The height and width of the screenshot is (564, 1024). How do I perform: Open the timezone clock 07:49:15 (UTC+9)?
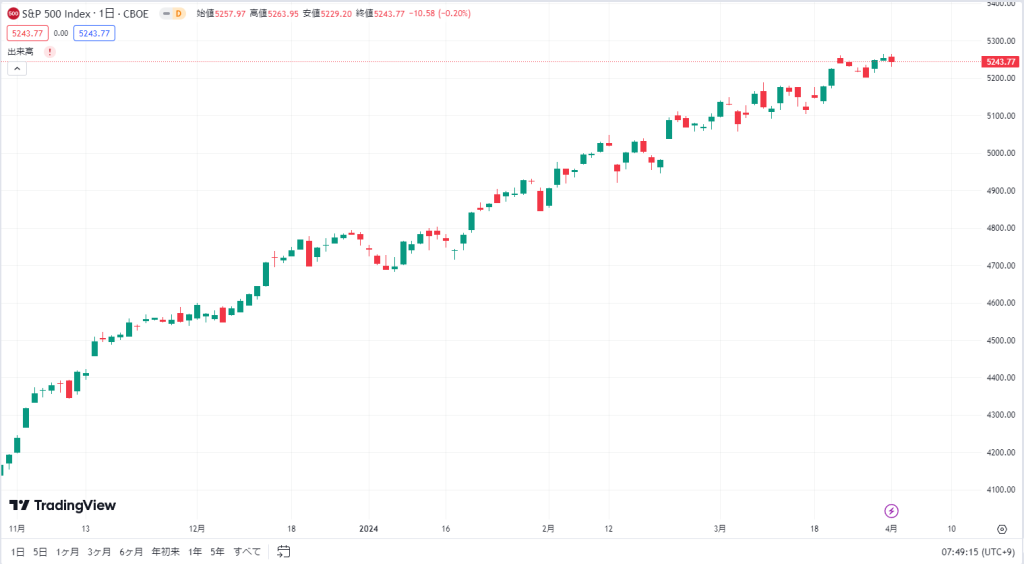978,552
